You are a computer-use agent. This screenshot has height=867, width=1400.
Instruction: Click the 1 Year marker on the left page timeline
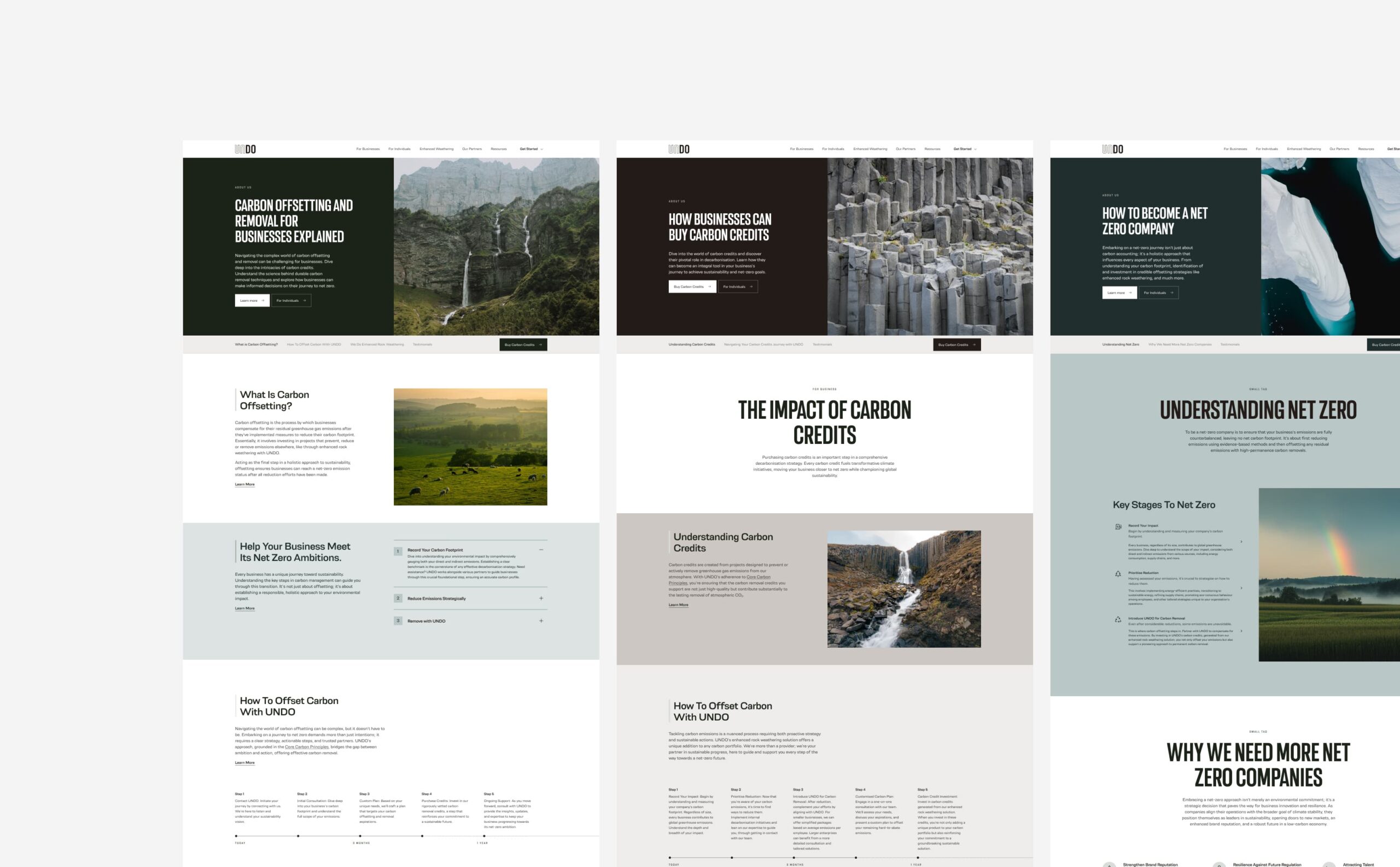tap(482, 843)
